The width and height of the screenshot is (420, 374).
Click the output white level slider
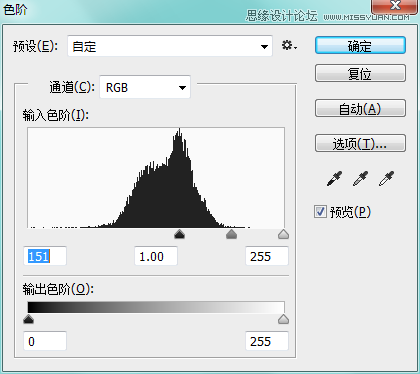point(283,319)
